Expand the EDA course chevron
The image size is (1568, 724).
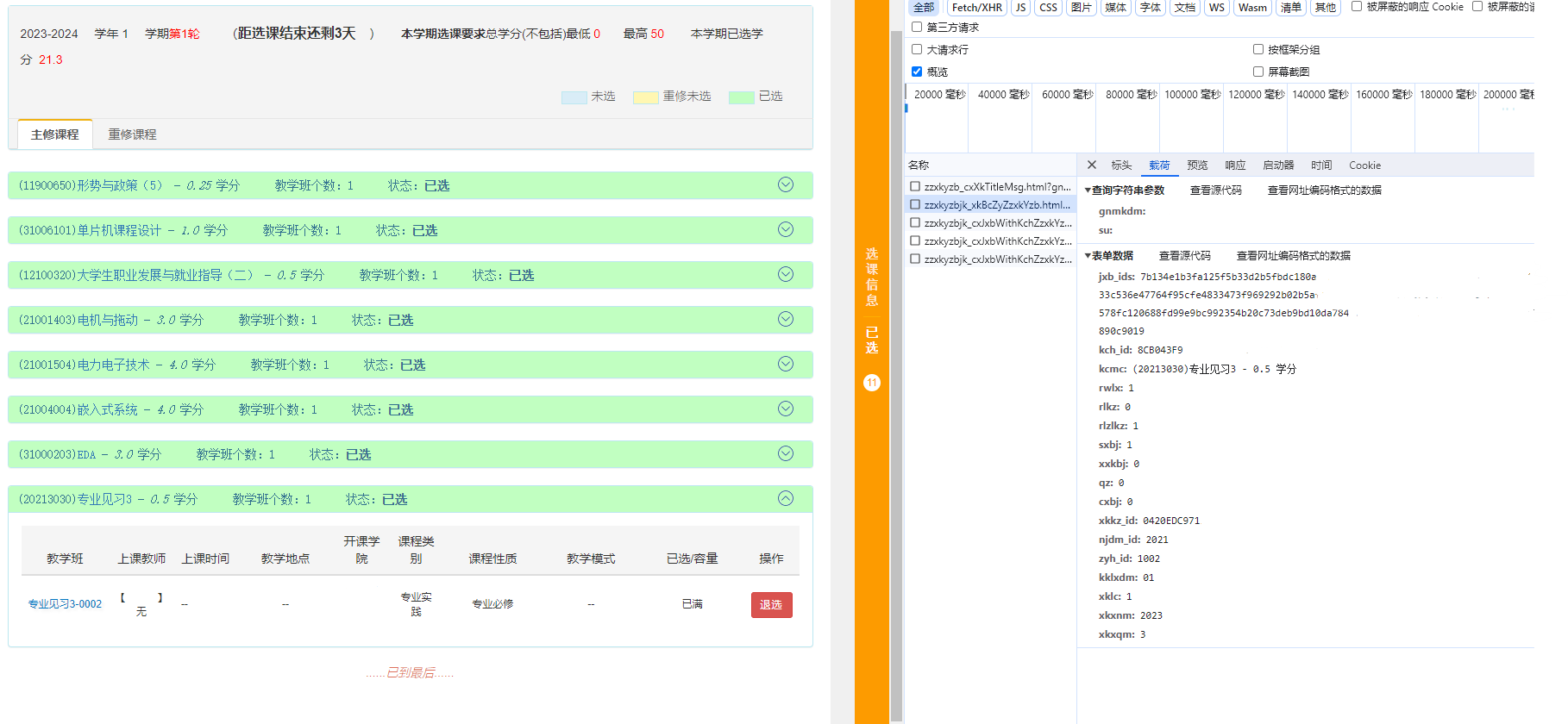(x=786, y=453)
